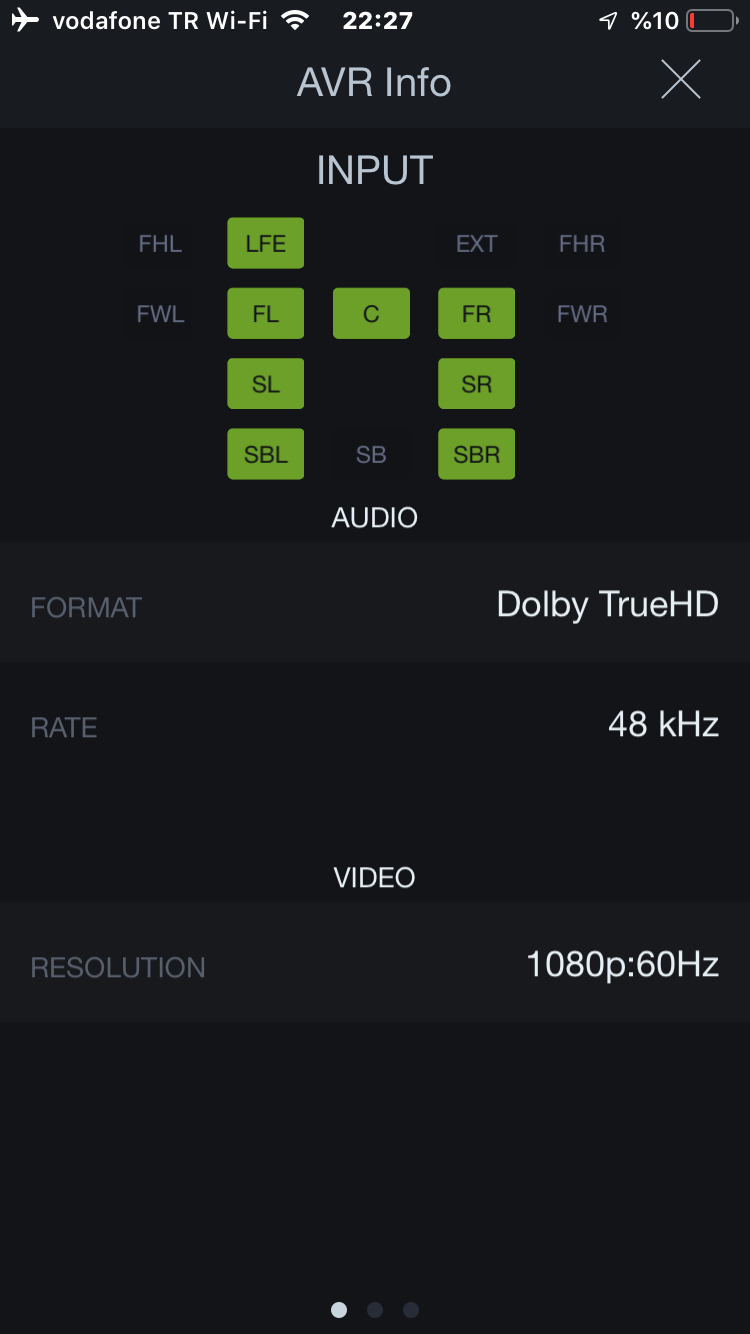The height and width of the screenshot is (1334, 750).
Task: Tap the inactive FWR channel indicator
Action: click(x=582, y=314)
